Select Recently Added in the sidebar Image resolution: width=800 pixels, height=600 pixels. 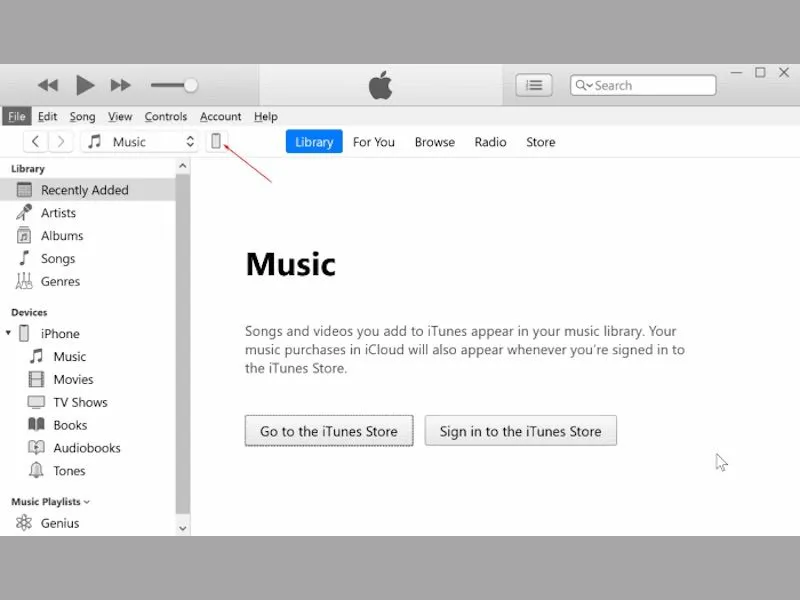[88, 190]
